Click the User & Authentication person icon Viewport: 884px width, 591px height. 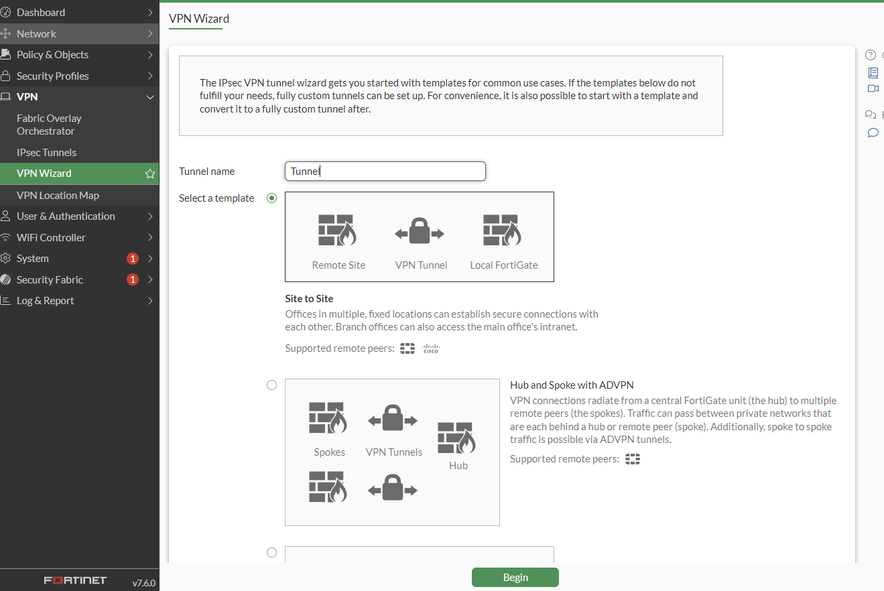tap(6, 216)
